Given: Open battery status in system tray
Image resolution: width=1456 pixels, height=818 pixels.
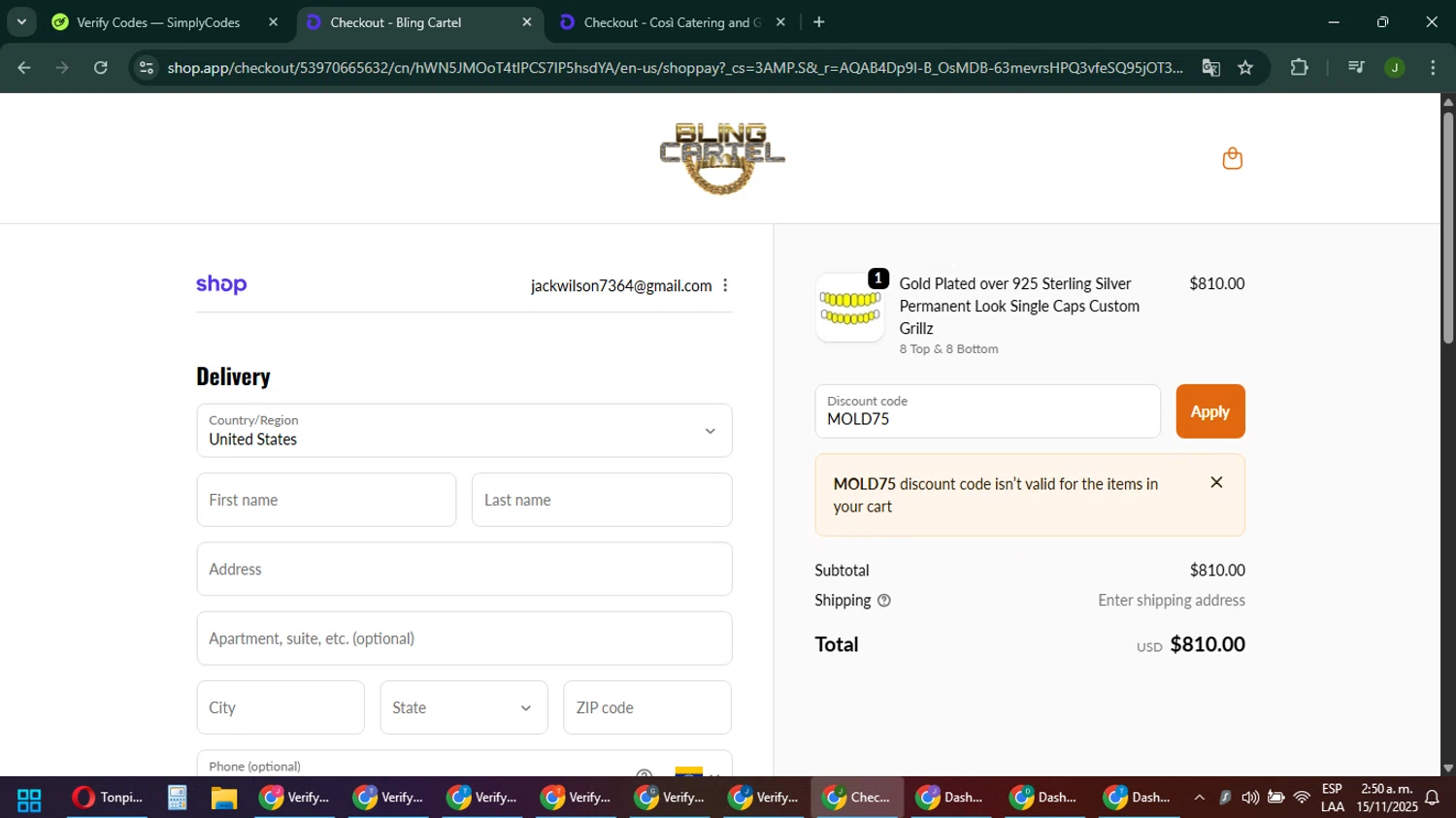Looking at the screenshot, I should pyautogui.click(x=1275, y=798).
